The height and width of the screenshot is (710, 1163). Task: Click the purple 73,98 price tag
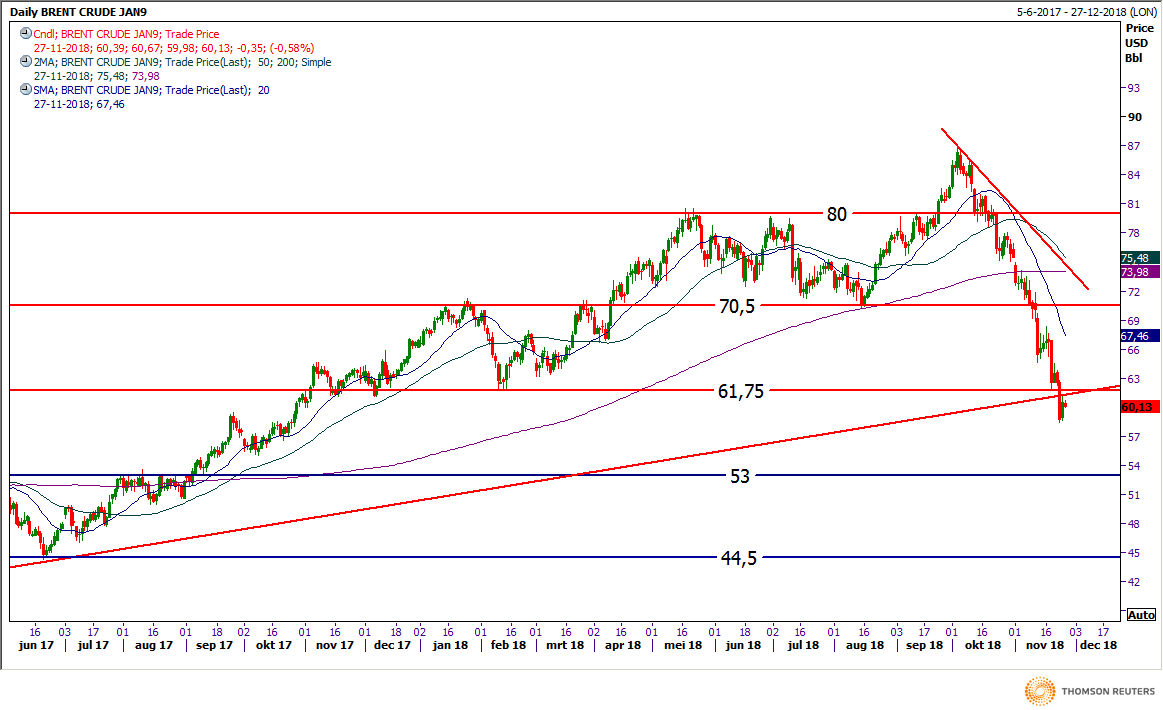click(x=1139, y=272)
